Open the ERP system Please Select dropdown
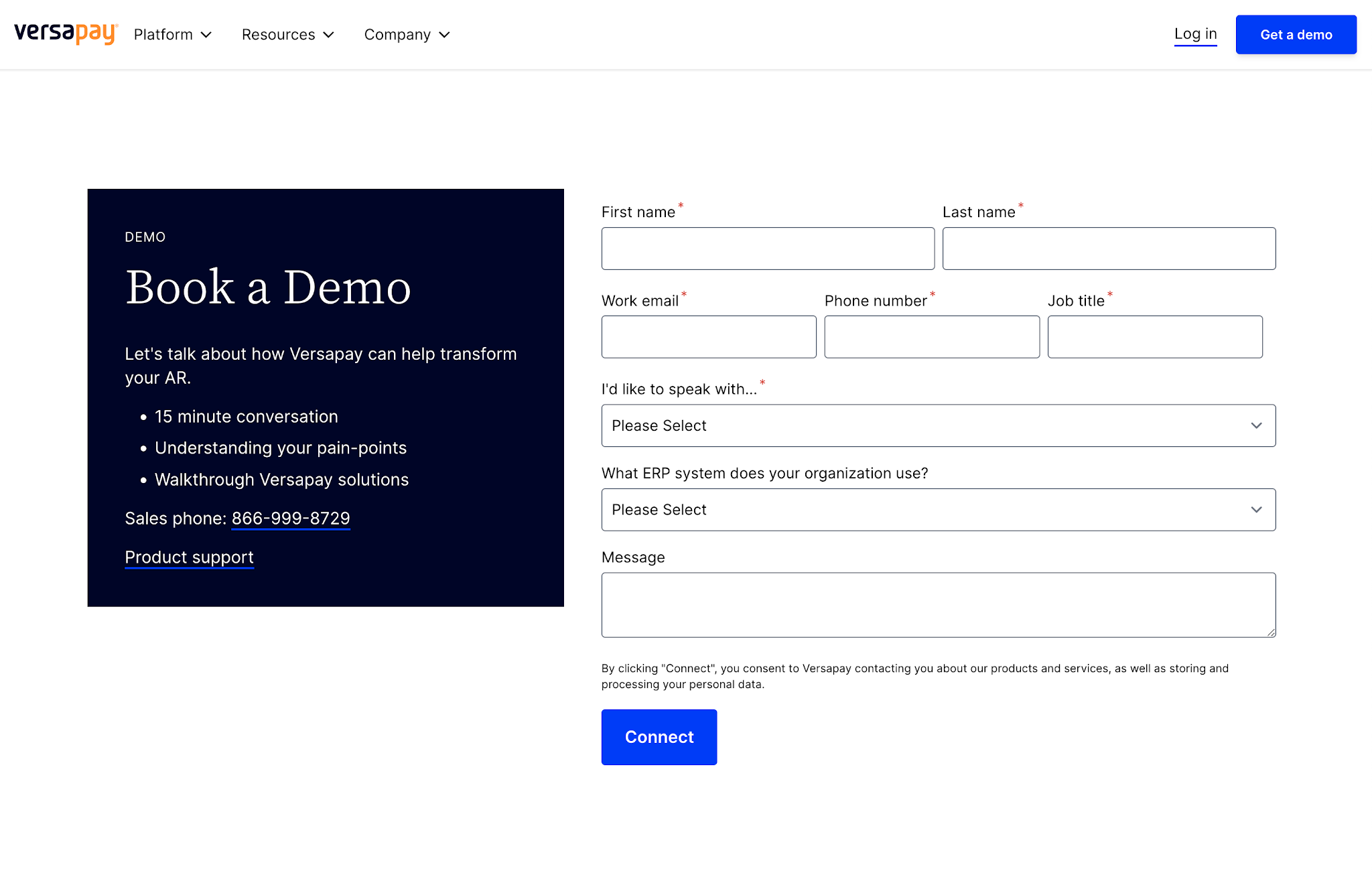 tap(924, 510)
